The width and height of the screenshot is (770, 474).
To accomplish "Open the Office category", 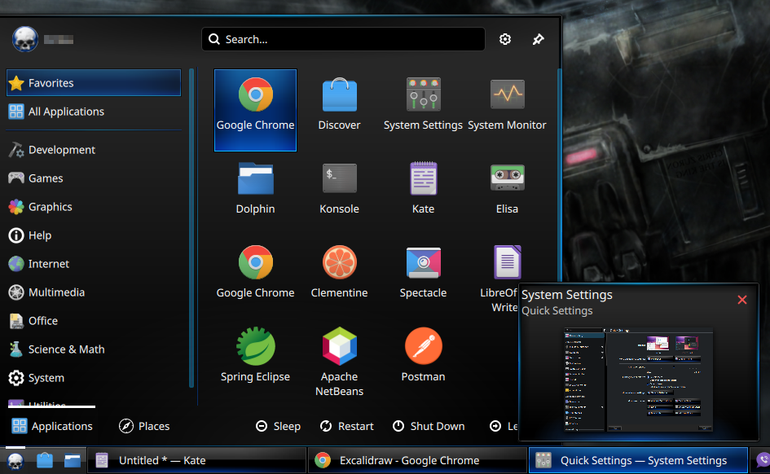I will pyautogui.click(x=94, y=321).
